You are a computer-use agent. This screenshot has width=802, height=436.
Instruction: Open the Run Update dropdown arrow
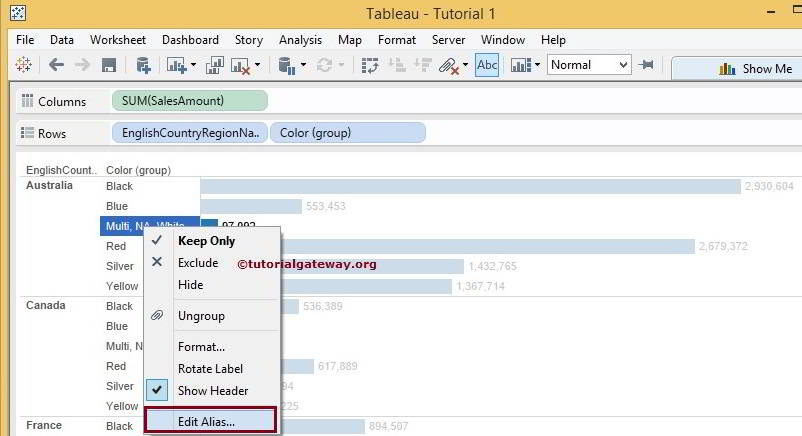[x=341, y=65]
